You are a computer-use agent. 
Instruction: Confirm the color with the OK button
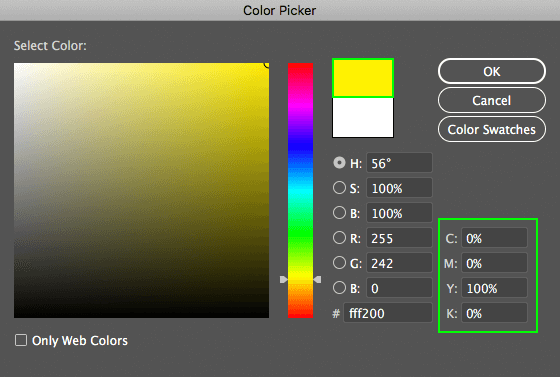(491, 71)
